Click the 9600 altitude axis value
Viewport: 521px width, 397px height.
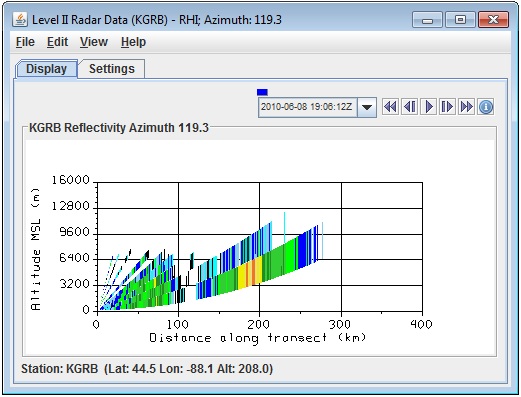pos(75,232)
